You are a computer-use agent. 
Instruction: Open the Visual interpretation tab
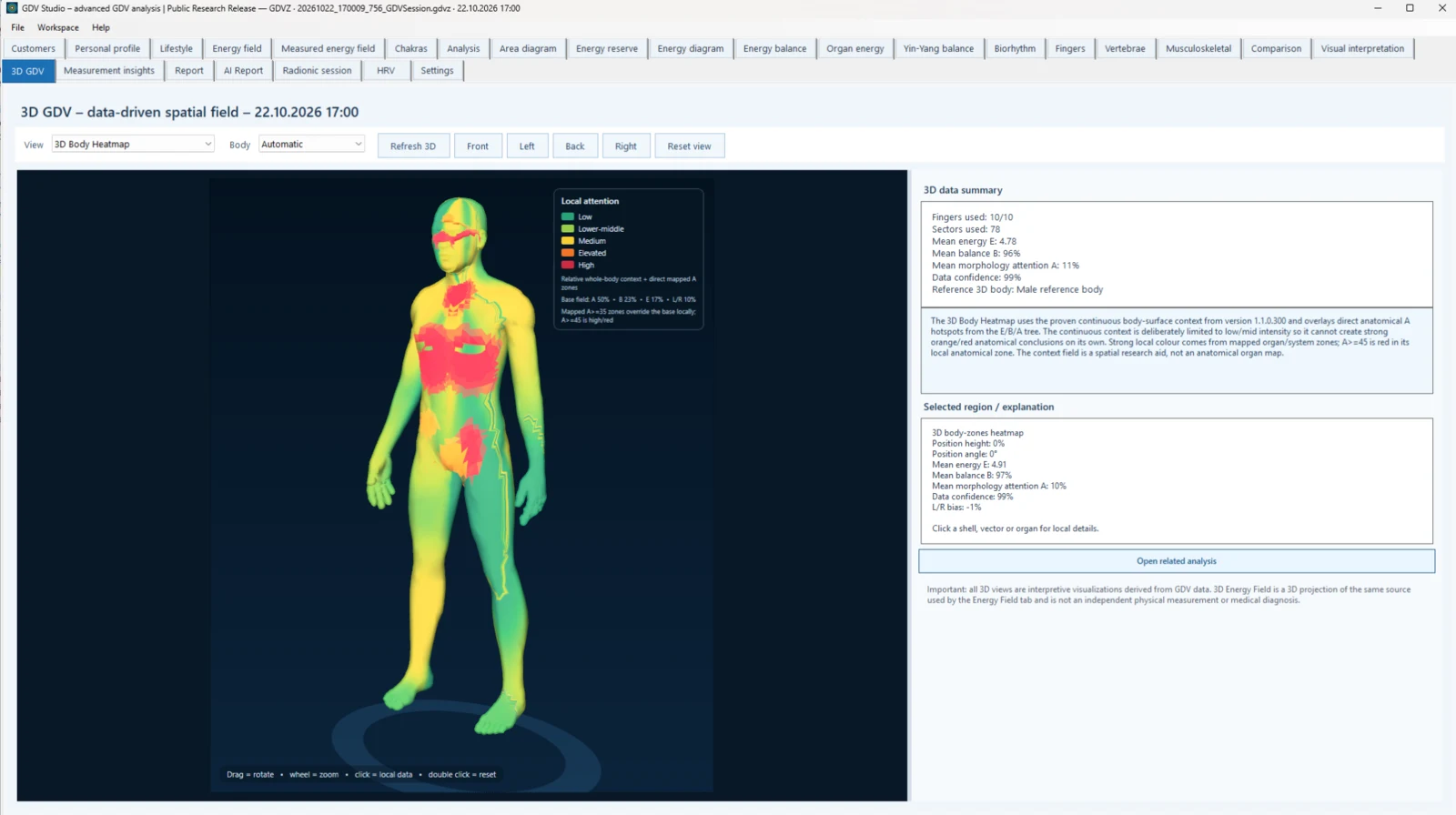pos(1362,48)
